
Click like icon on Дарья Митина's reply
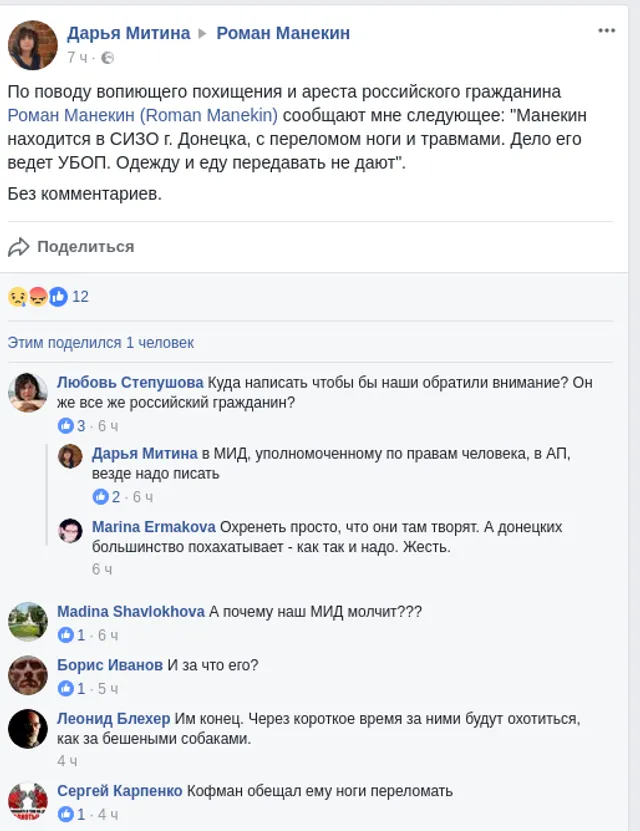pyautogui.click(x=101, y=496)
